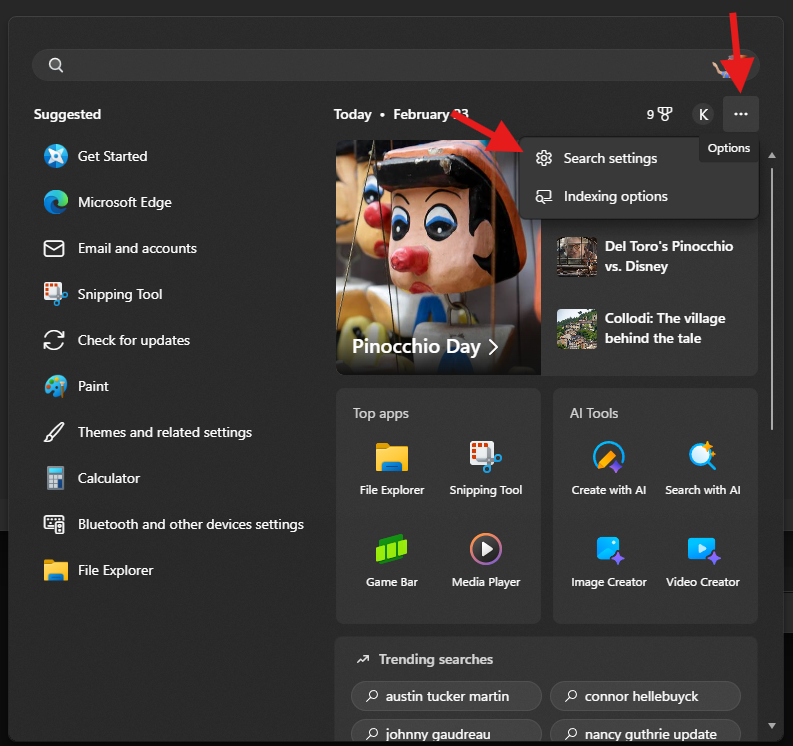The image size is (793, 746).
Task: Expand Pinocchio Day chevron arrow
Action: click(x=494, y=347)
